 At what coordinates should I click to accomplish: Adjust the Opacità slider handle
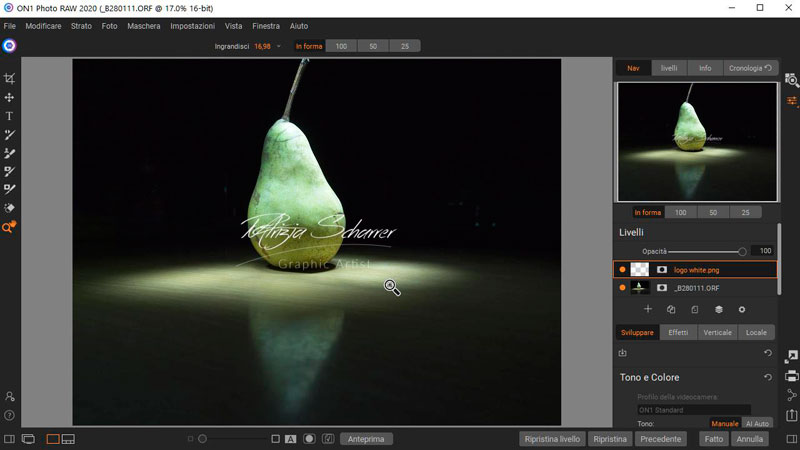[x=742, y=251]
